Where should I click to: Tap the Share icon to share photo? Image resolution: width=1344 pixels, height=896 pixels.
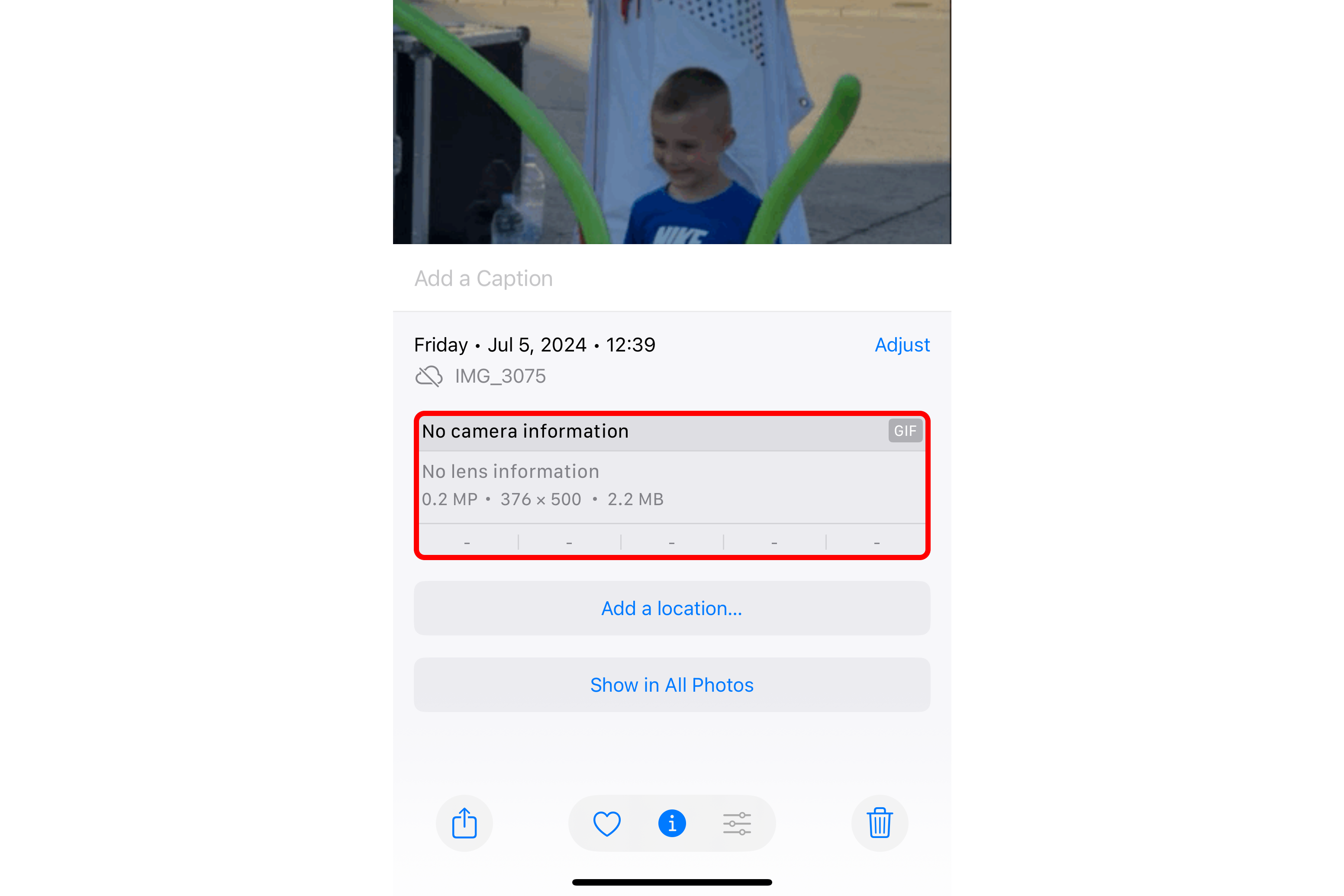(x=463, y=822)
